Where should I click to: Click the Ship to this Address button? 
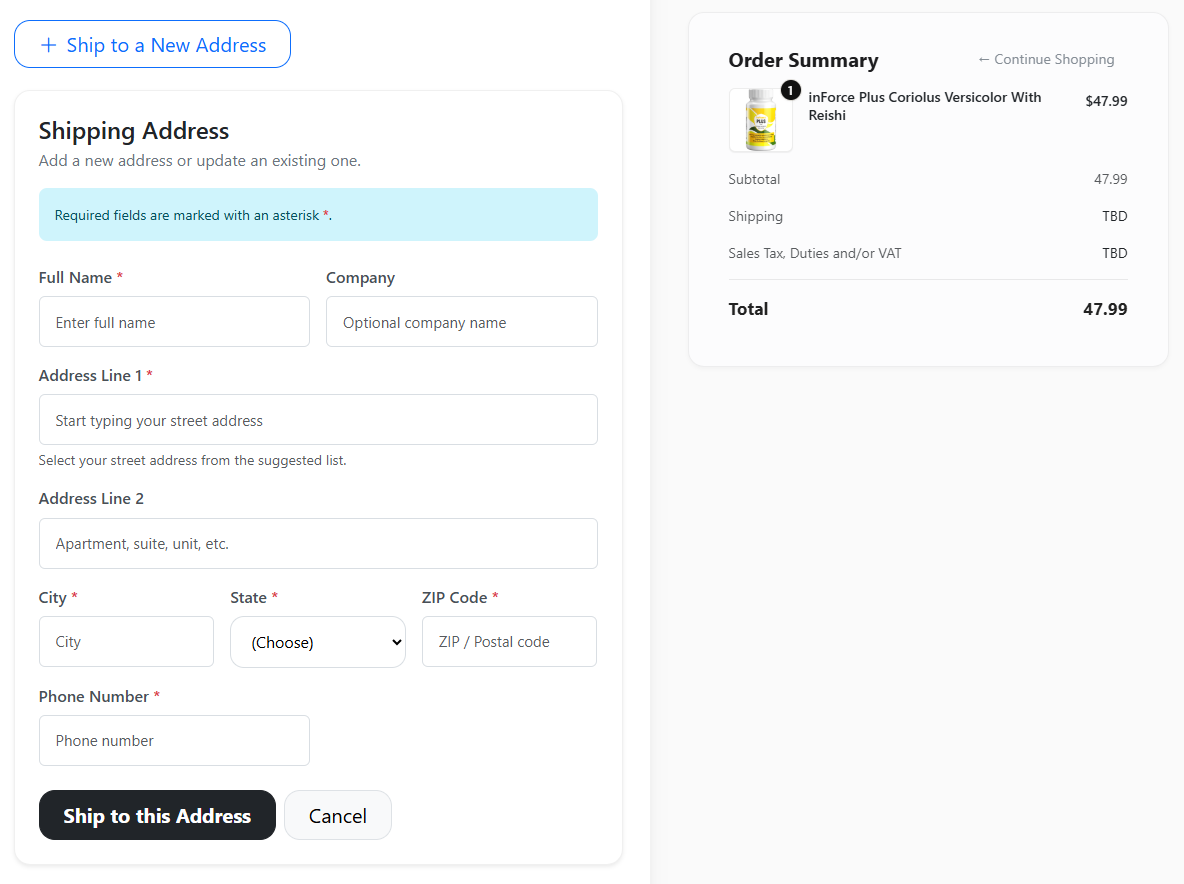point(157,815)
